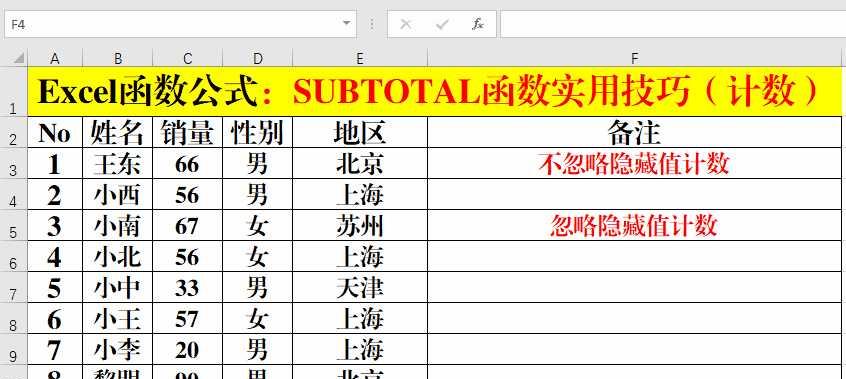Screen dimensions: 846x379
Task: Select No cell 5
Action: point(54,288)
